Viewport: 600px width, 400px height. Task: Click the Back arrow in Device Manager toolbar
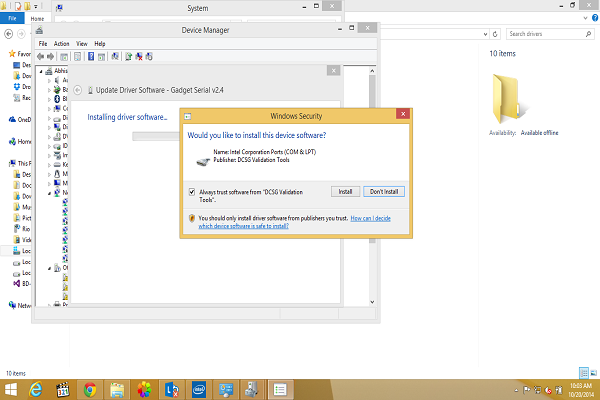[41, 57]
